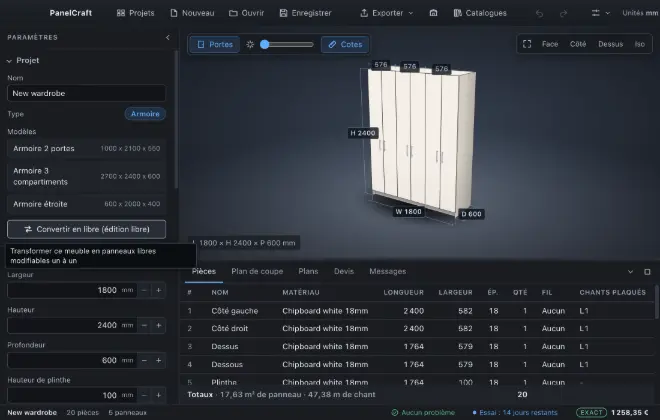
Task: Click the camera snapshot icon
Action: click(x=433, y=13)
